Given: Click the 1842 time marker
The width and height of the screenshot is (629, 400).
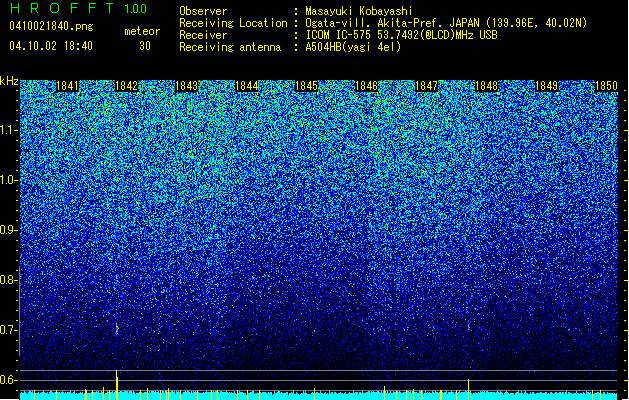Looking at the screenshot, I should [126, 86].
